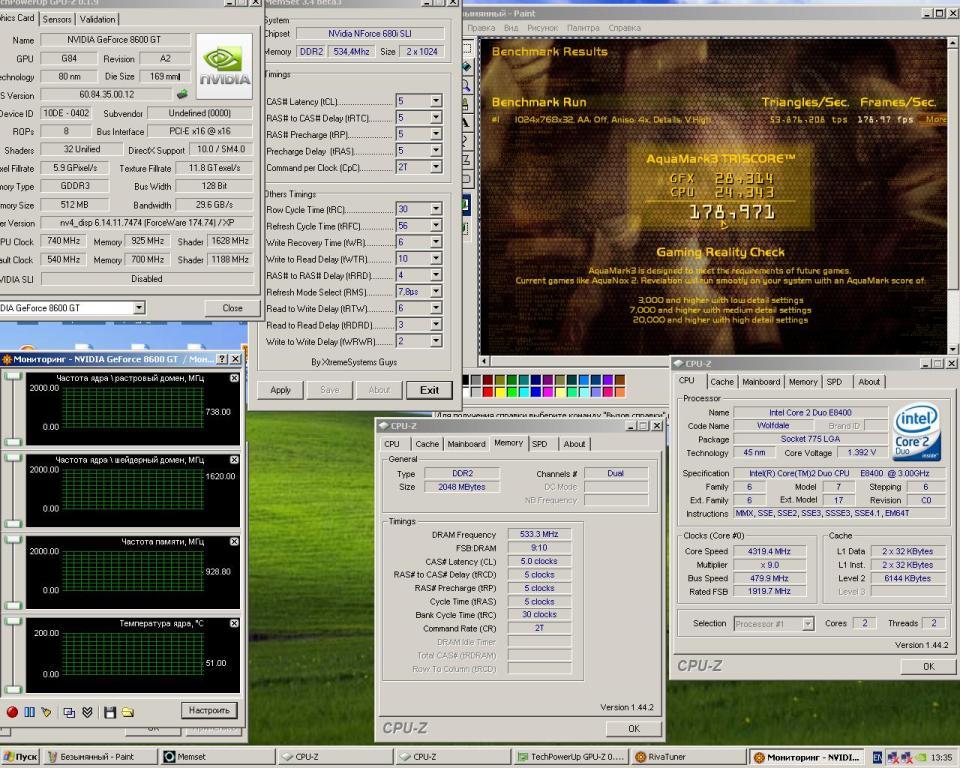Switch to the RivaTuner taskbar button
This screenshot has width=960, height=768.
click(x=689, y=757)
